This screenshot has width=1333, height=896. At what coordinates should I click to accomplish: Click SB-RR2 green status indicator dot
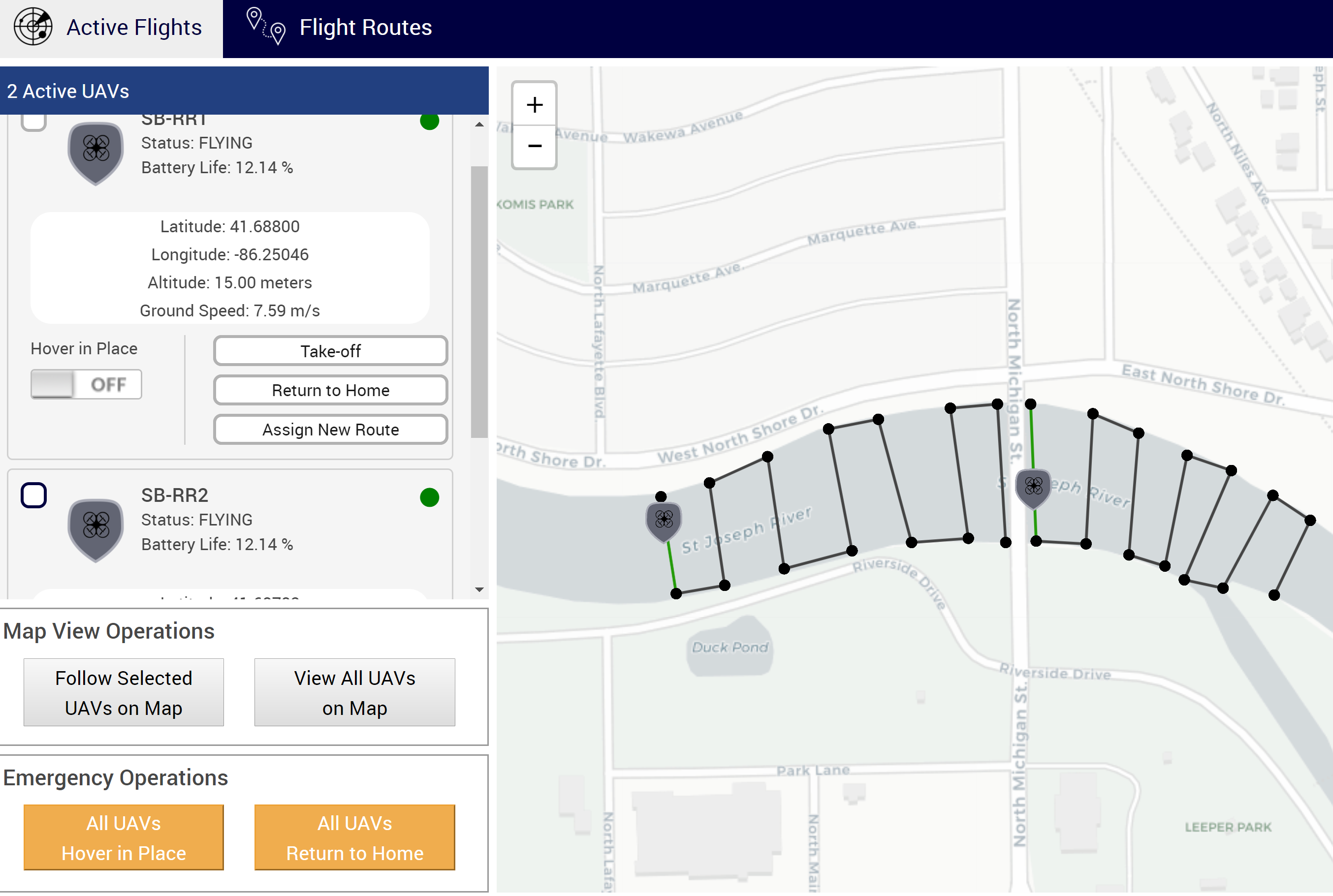(429, 498)
